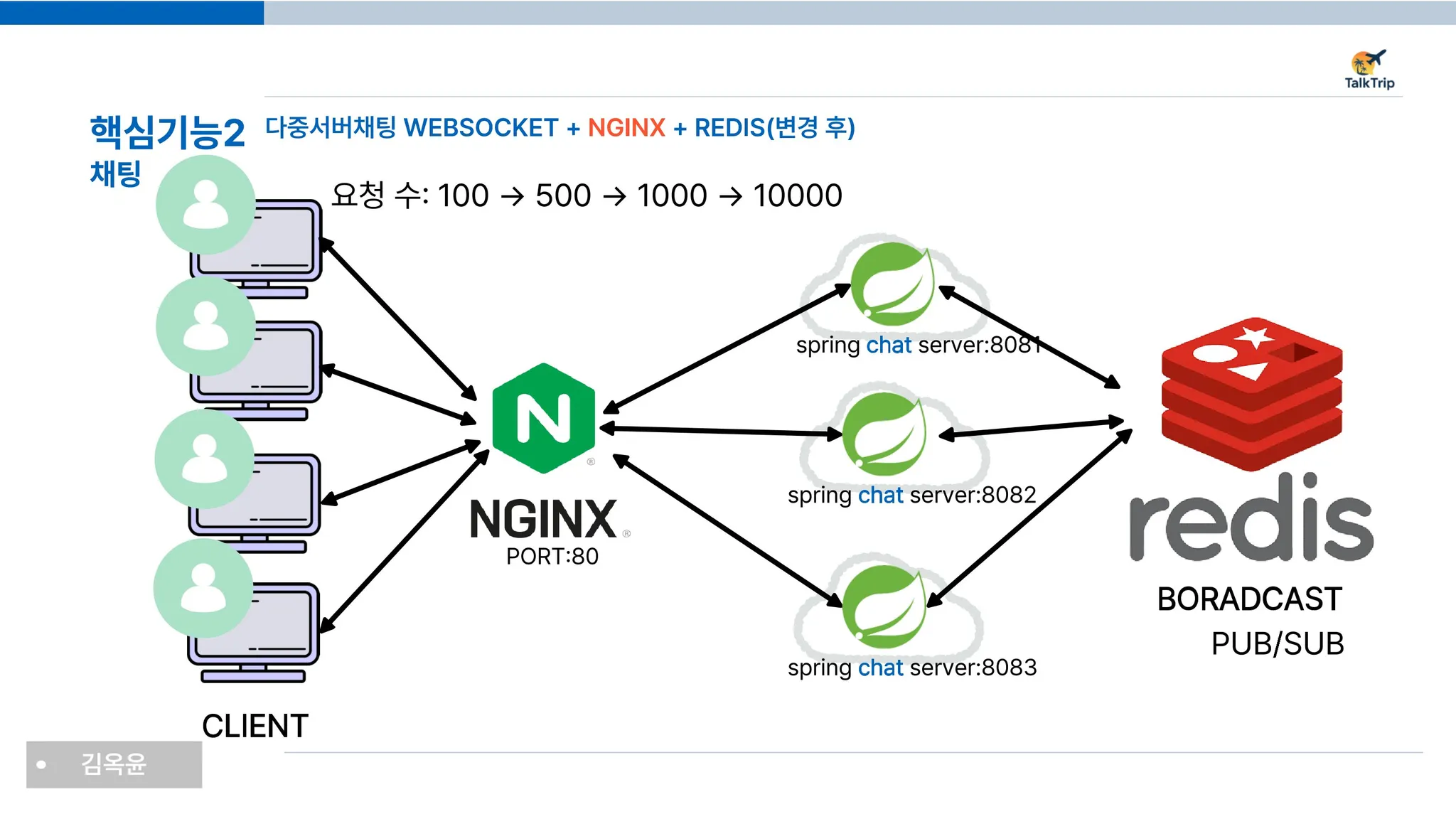Click the topmost client user avatar
Screen dimensions: 1456x819
(x=205, y=205)
